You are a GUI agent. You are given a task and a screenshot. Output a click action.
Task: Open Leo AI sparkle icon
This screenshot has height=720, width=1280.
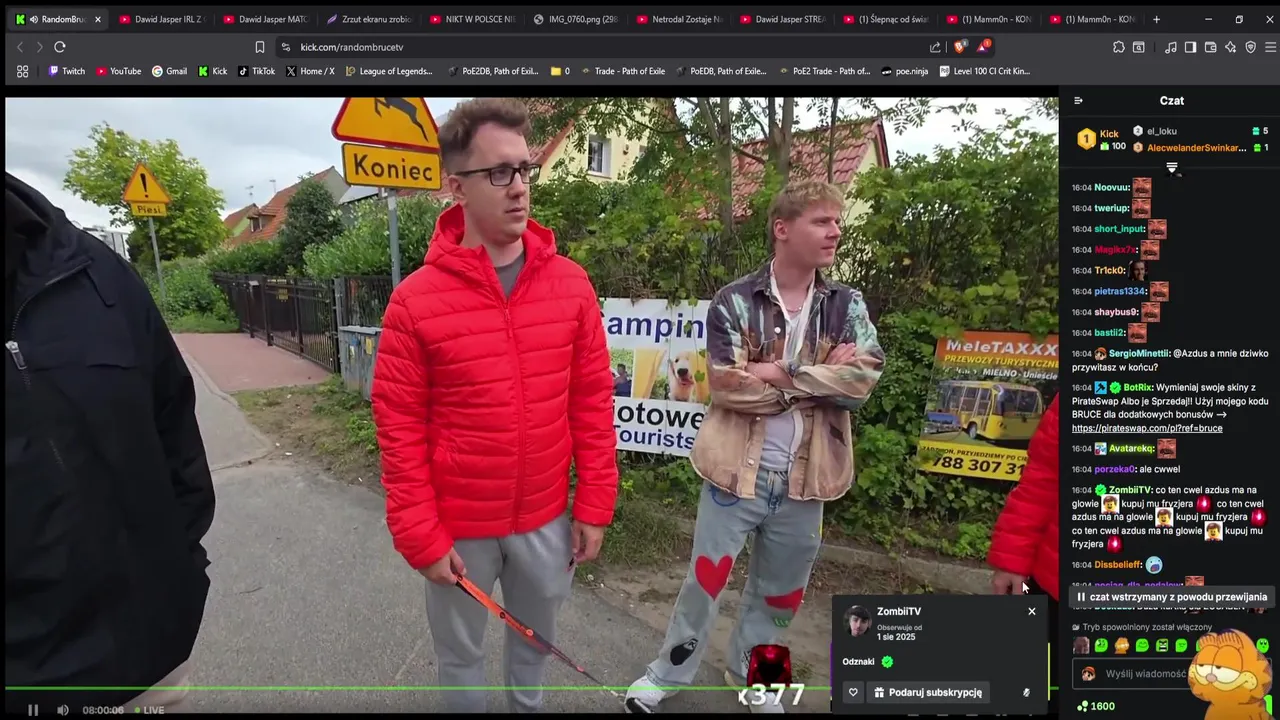click(1230, 47)
